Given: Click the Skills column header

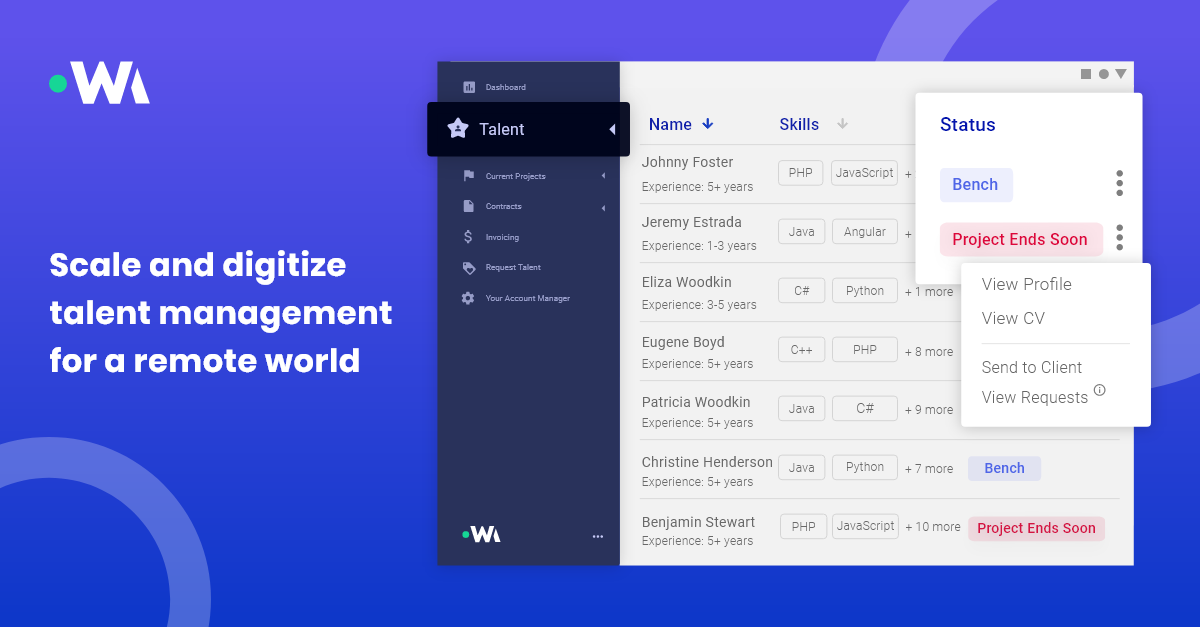Looking at the screenshot, I should coord(799,124).
